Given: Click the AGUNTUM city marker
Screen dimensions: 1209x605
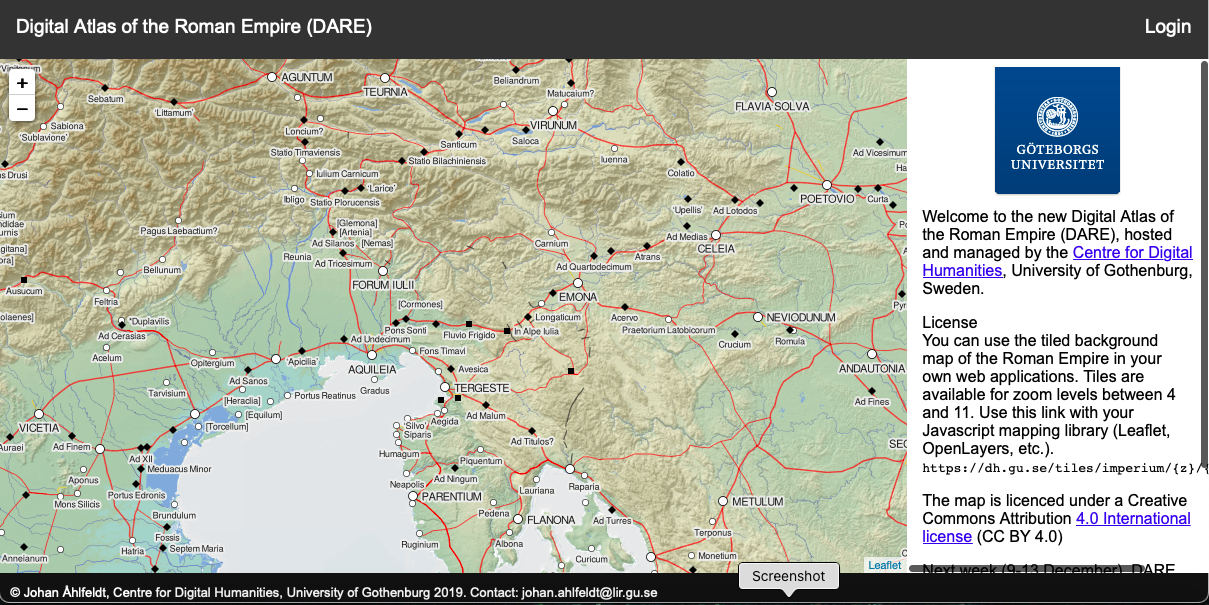Looking at the screenshot, I should coord(271,76).
